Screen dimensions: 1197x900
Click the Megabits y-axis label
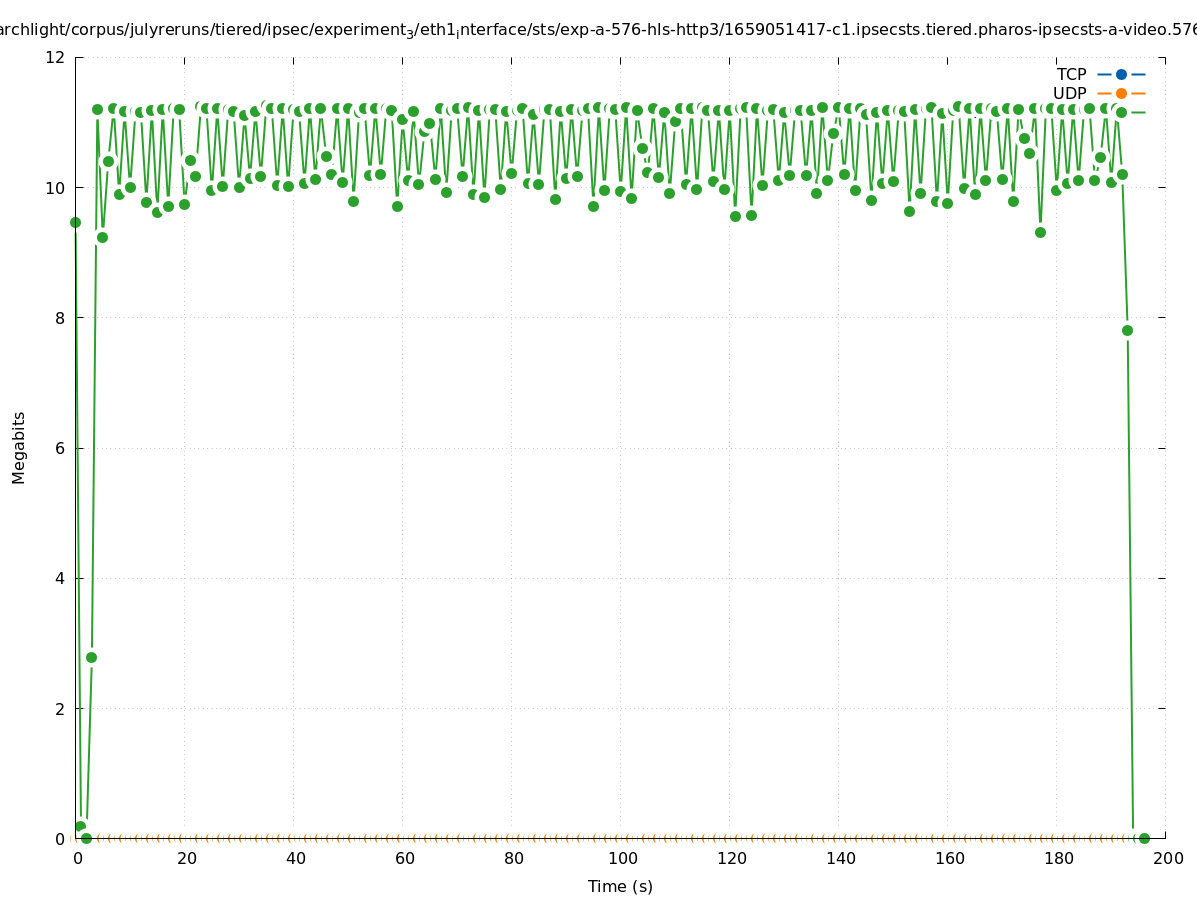click(19, 448)
